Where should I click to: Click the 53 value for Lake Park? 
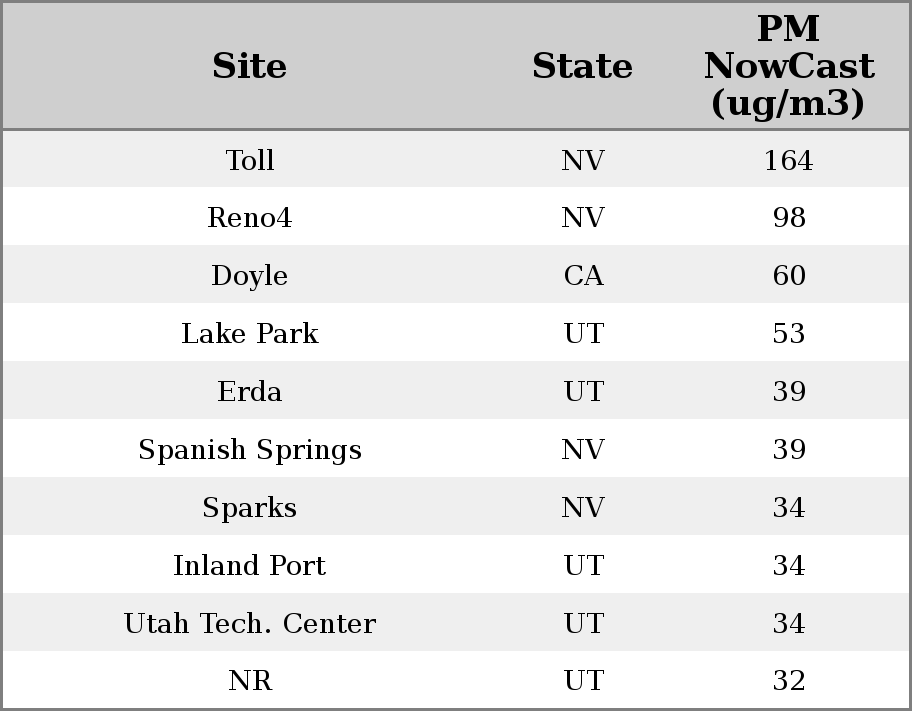[x=788, y=334]
